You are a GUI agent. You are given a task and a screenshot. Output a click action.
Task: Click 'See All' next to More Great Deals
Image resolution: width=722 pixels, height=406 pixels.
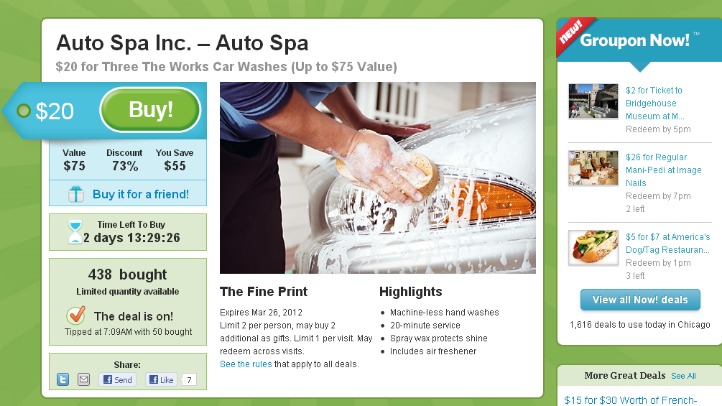point(683,376)
